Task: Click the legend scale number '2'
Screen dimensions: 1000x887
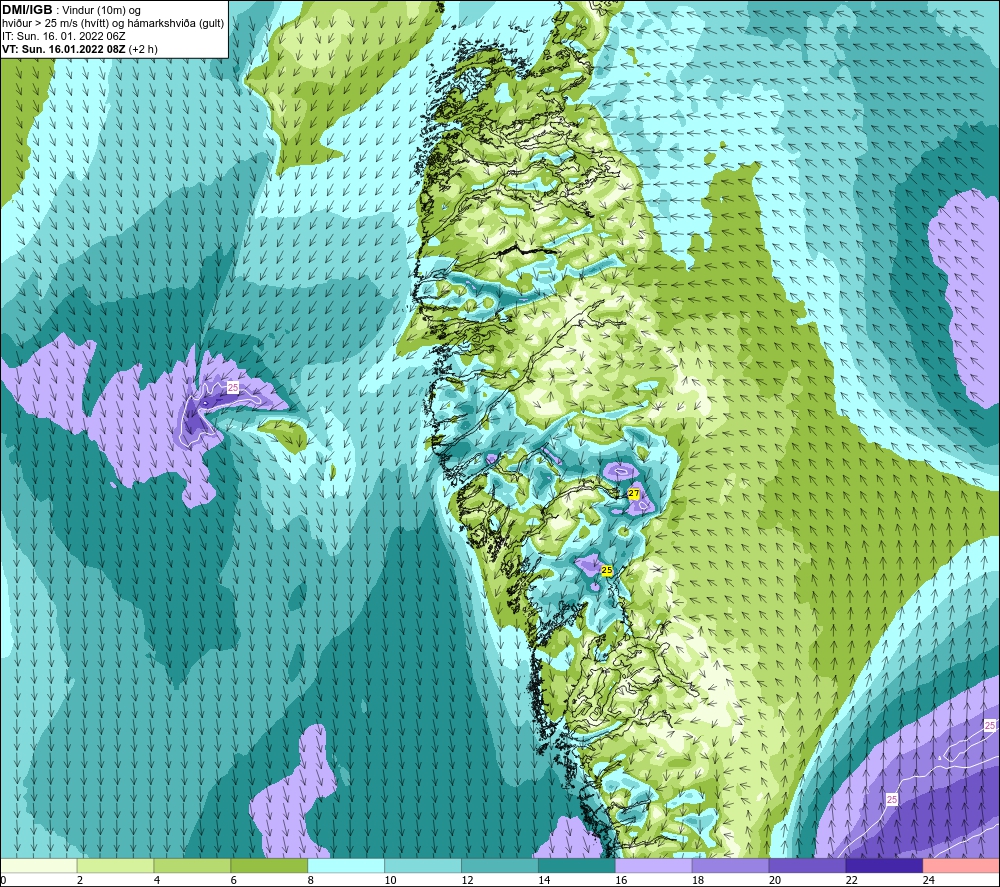Action: 80,880
